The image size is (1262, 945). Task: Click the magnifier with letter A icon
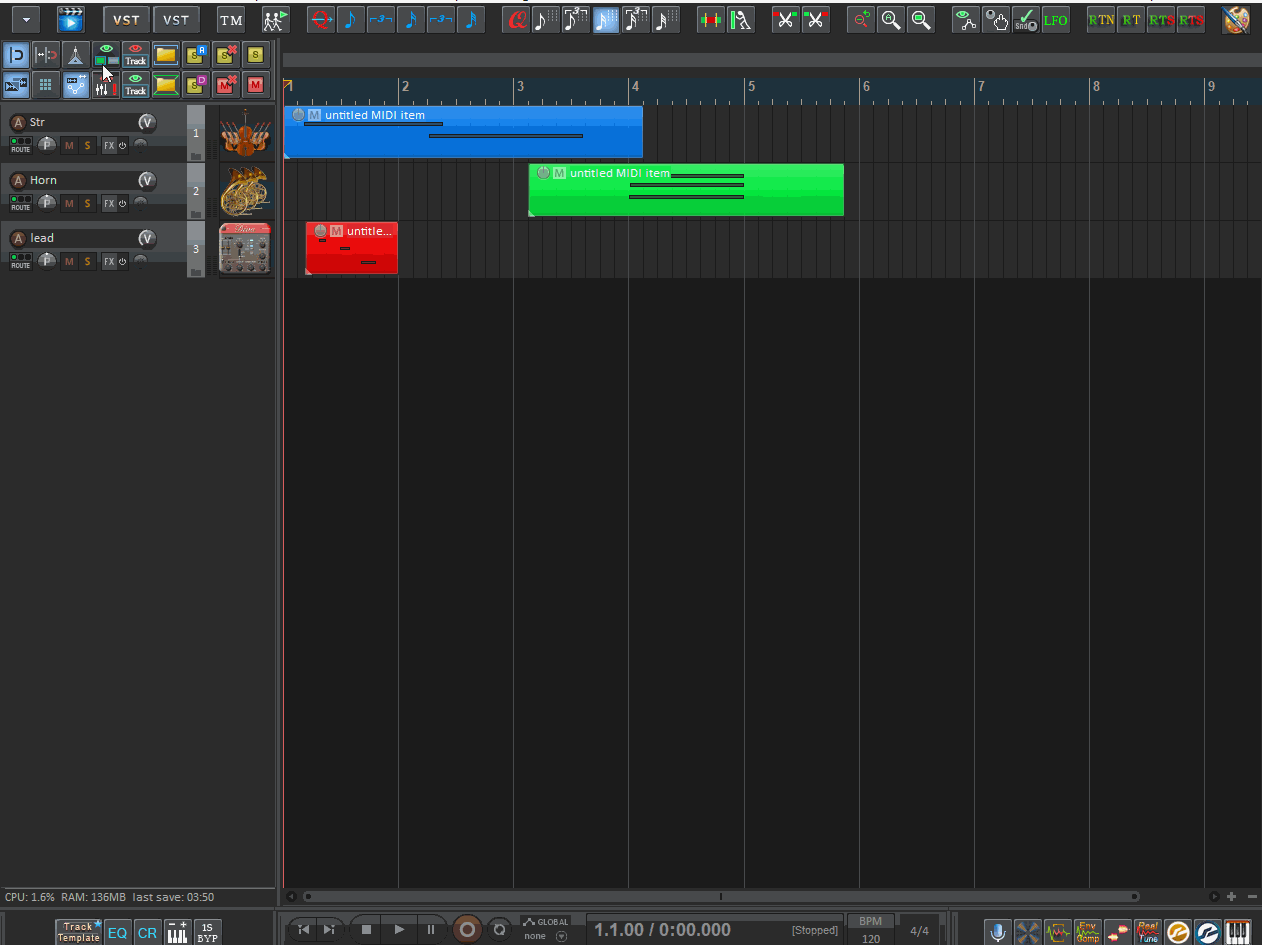891,19
